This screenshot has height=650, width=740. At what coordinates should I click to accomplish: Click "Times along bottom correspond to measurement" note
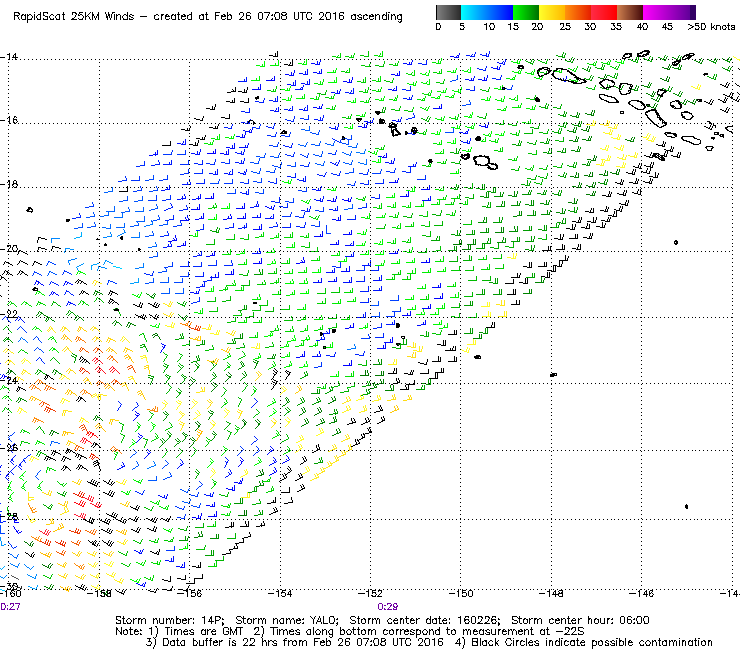402,632
